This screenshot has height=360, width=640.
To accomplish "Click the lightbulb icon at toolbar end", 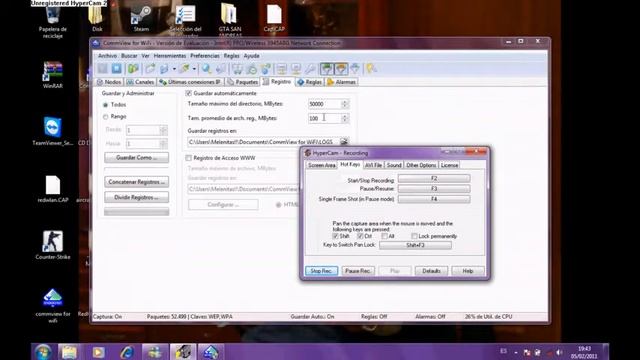I will (371, 69).
